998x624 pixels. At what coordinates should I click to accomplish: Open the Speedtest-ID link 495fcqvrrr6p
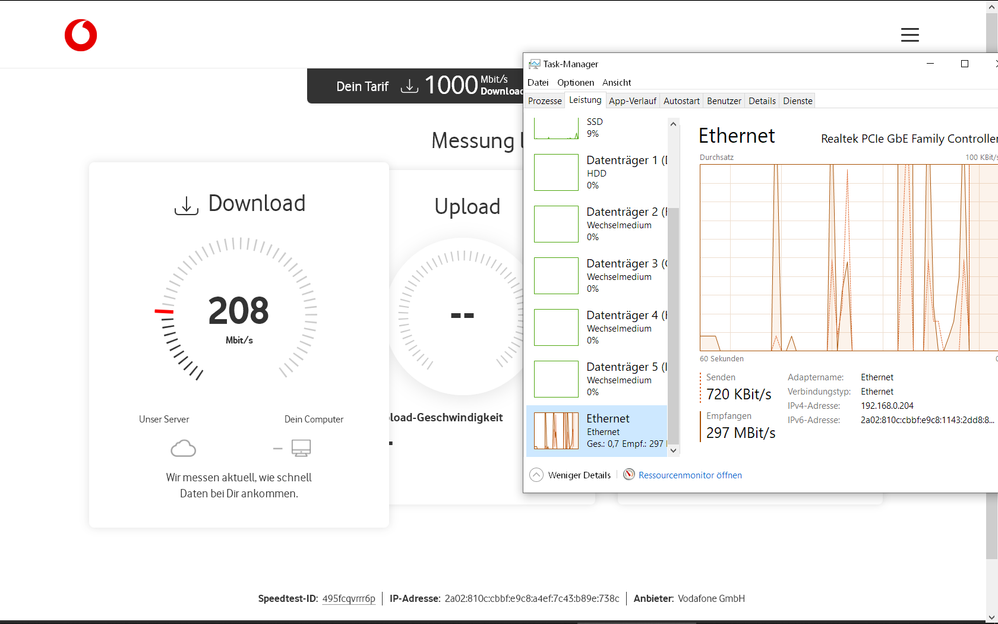pos(349,599)
